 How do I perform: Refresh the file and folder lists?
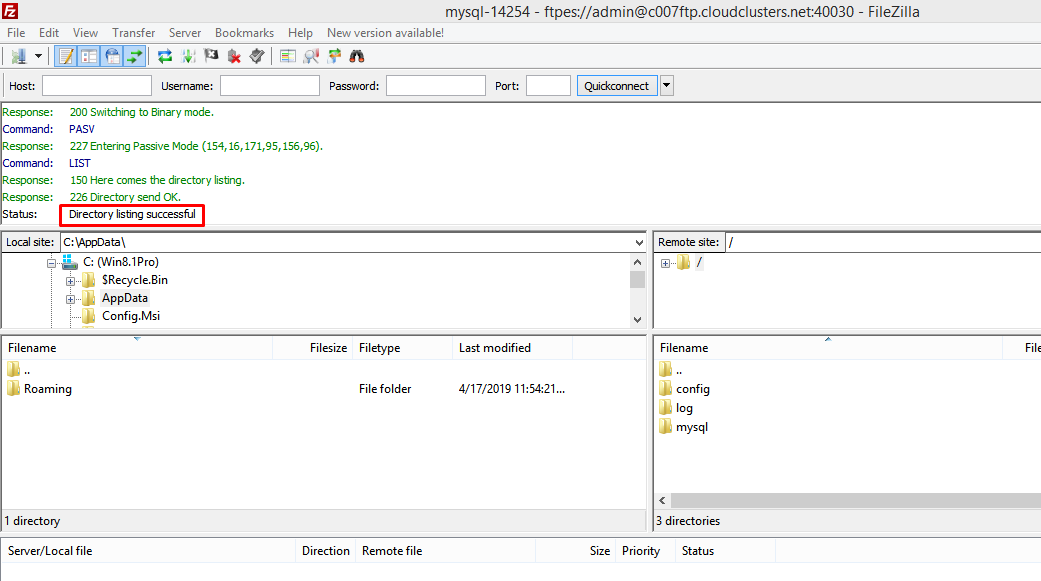(x=165, y=56)
